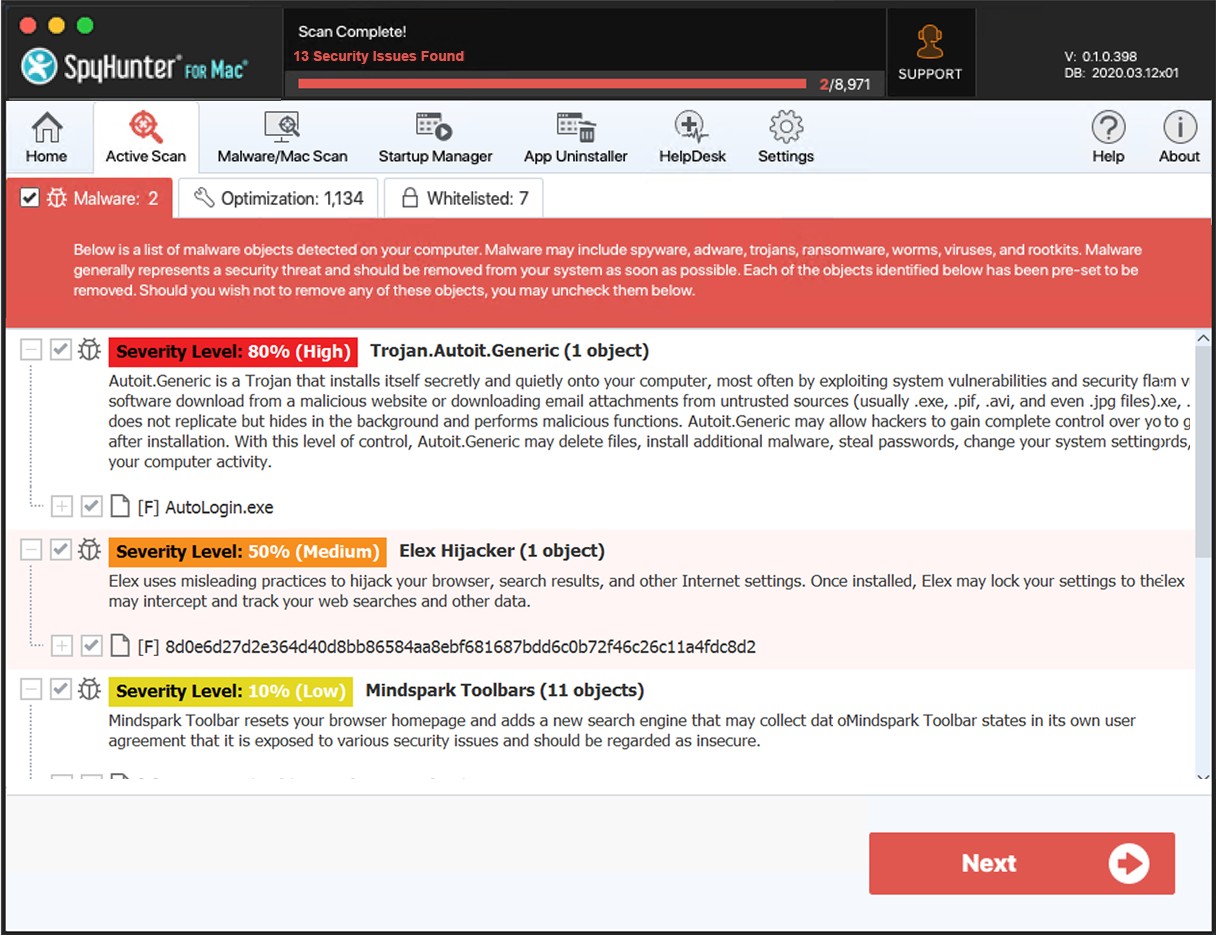This screenshot has width=1216, height=935.
Task: Click the Support icon
Action: 930,50
